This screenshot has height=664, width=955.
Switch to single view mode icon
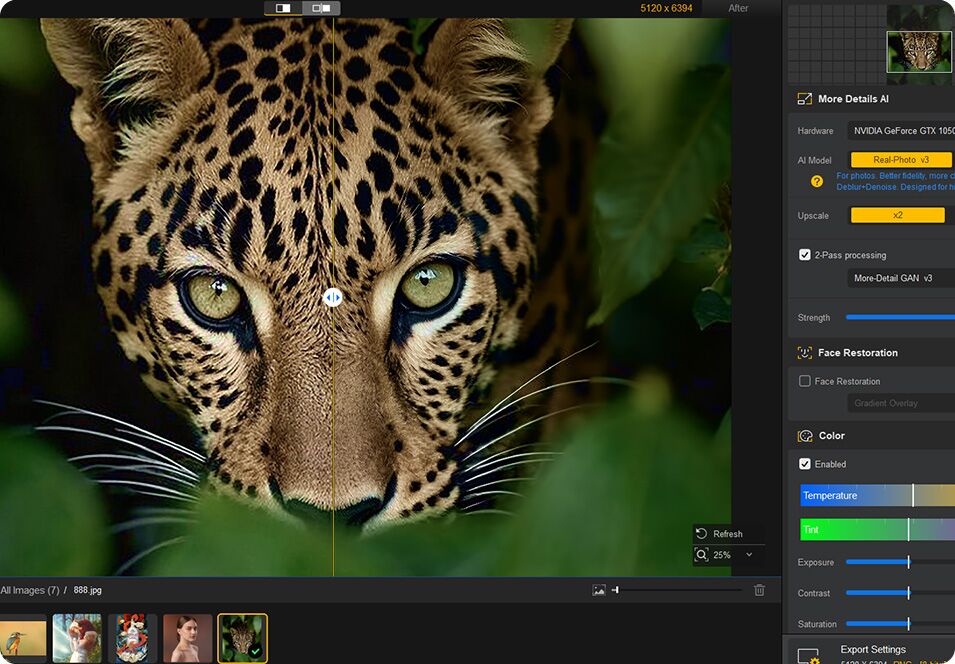[x=283, y=8]
